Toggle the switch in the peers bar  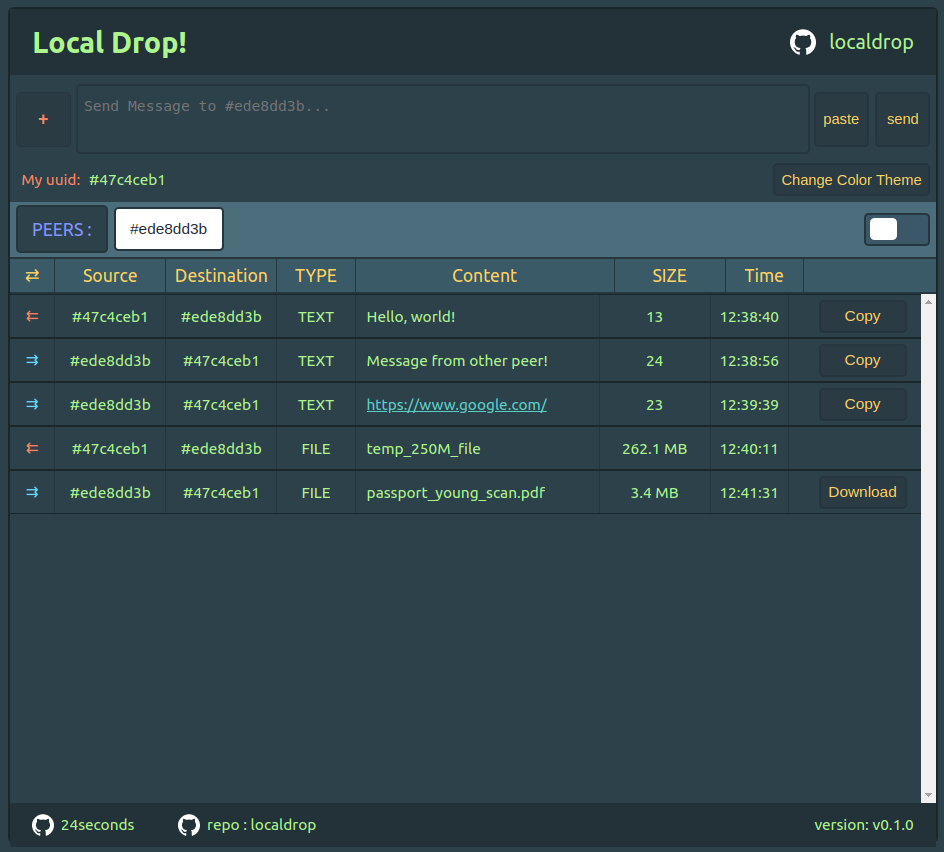coord(896,229)
